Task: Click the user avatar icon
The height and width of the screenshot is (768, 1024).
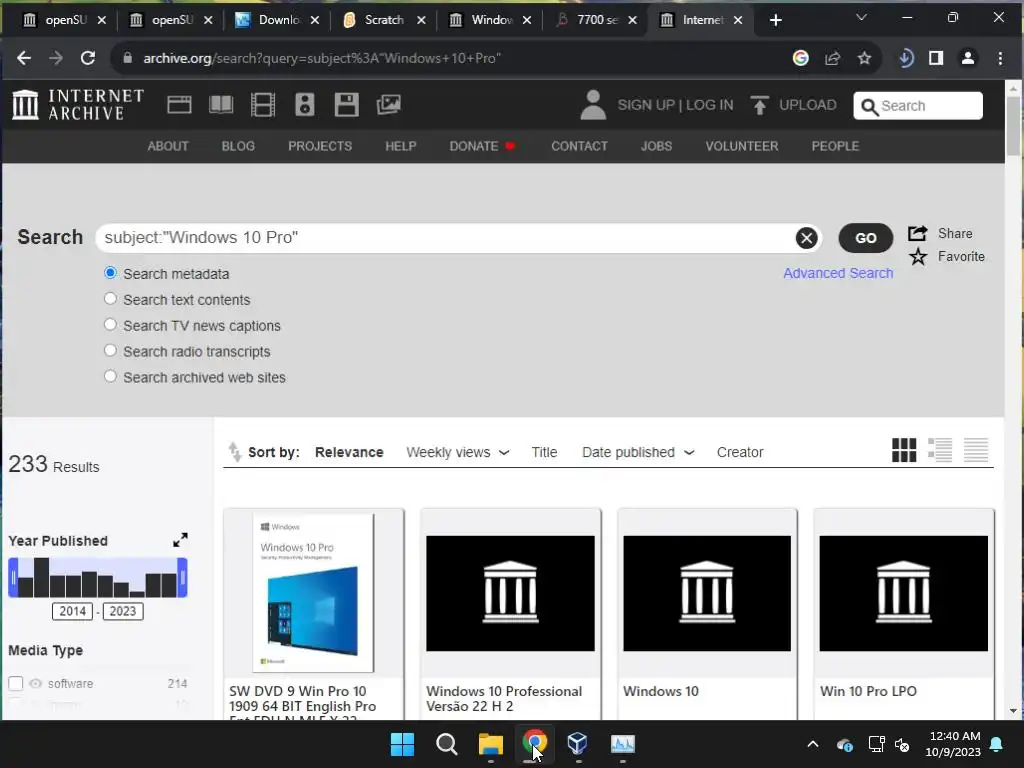Action: [x=593, y=105]
